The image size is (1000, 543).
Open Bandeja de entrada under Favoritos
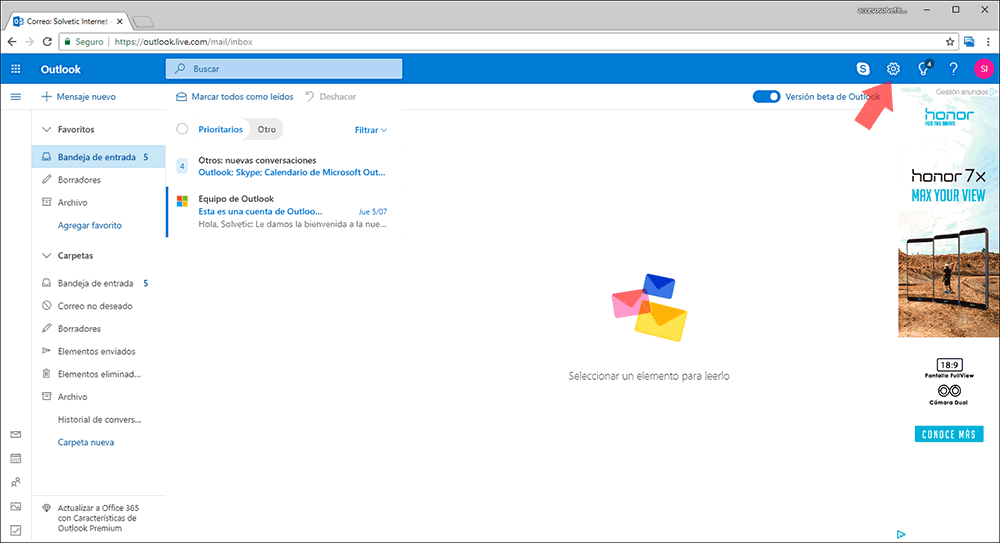tap(99, 157)
